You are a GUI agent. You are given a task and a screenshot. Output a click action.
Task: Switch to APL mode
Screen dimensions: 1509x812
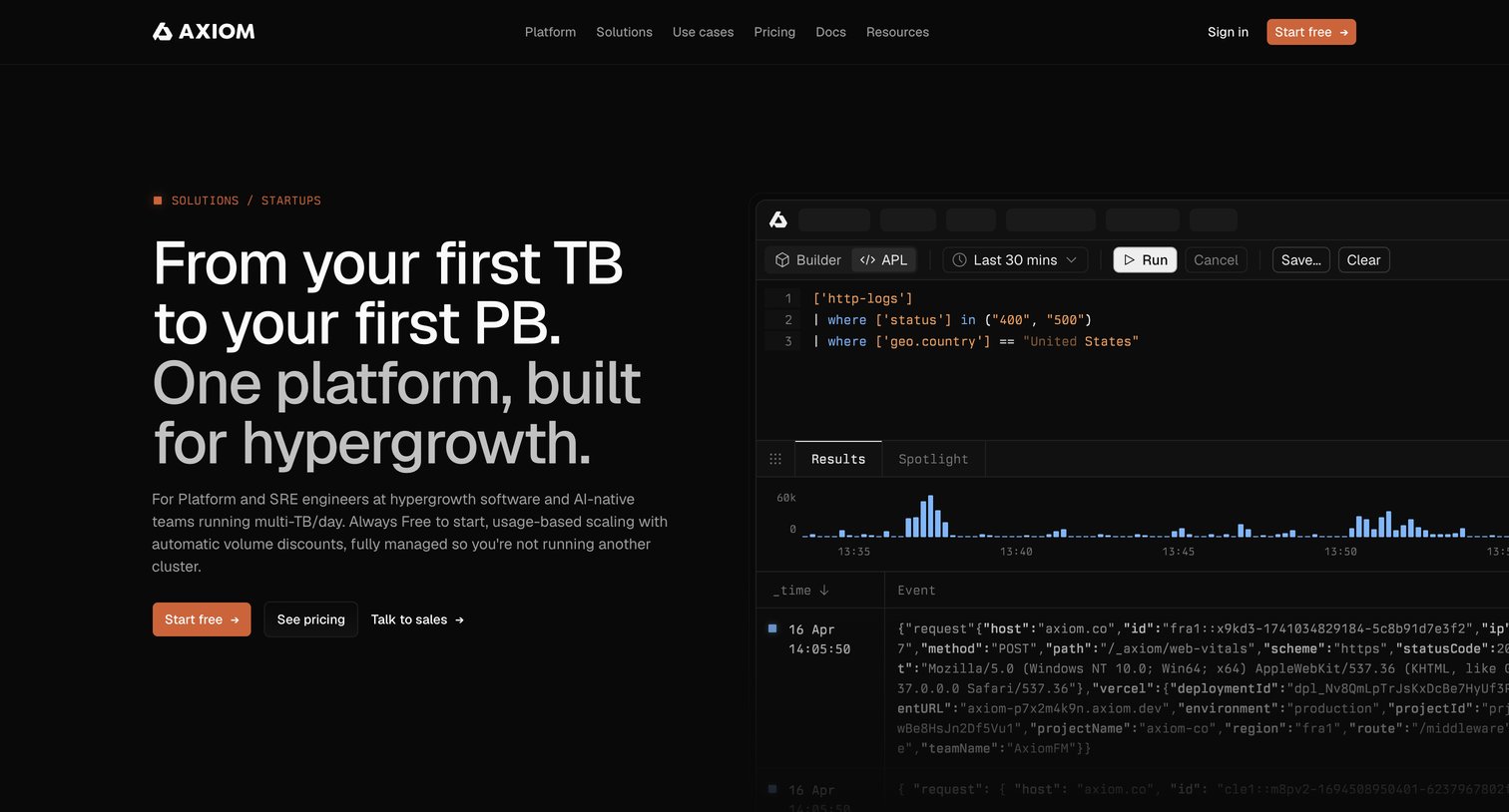click(x=883, y=260)
